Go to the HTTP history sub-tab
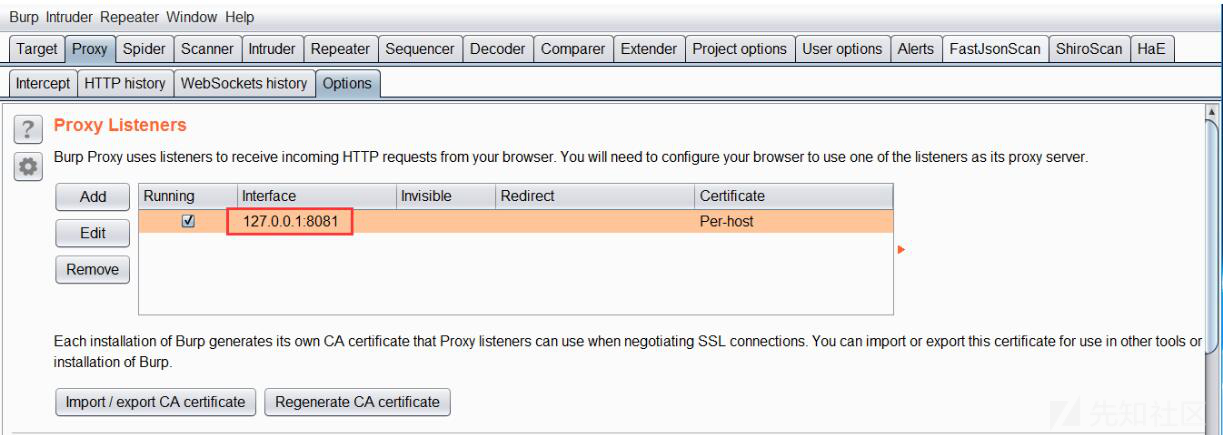The height and width of the screenshot is (435, 1223). [x=125, y=83]
